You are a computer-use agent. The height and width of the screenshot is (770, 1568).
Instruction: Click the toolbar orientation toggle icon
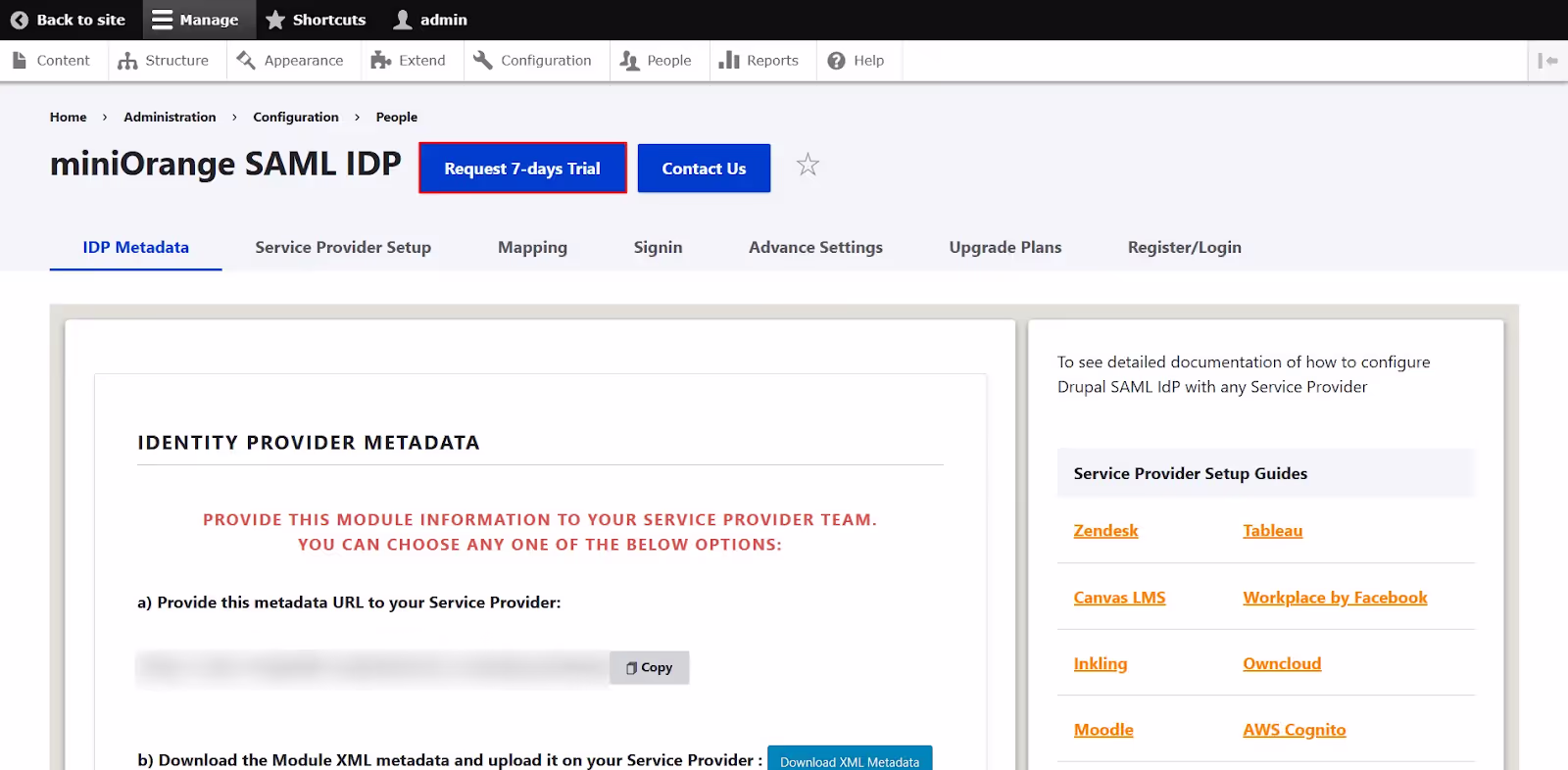tap(1548, 61)
